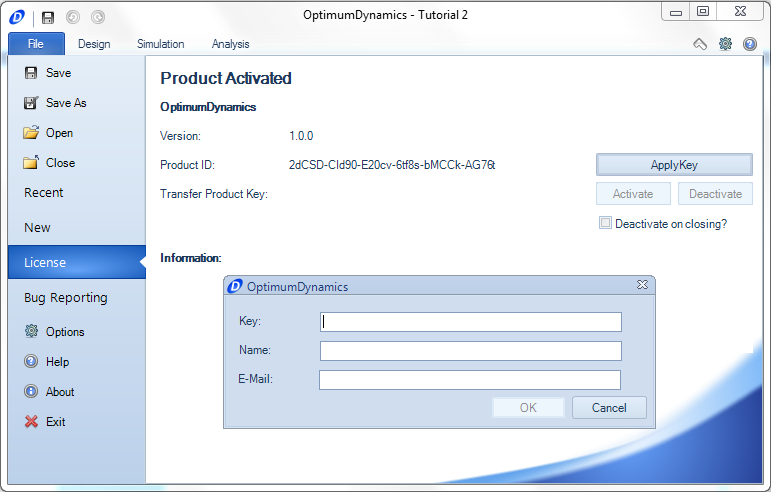Switch to the Simulation tab
The image size is (771, 492).
160,44
